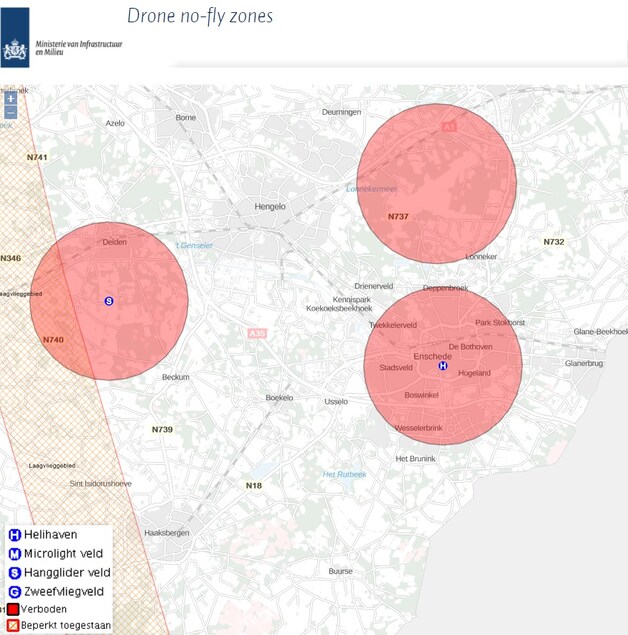
Task: Click the Helihaven legend text
Action: tap(51, 535)
